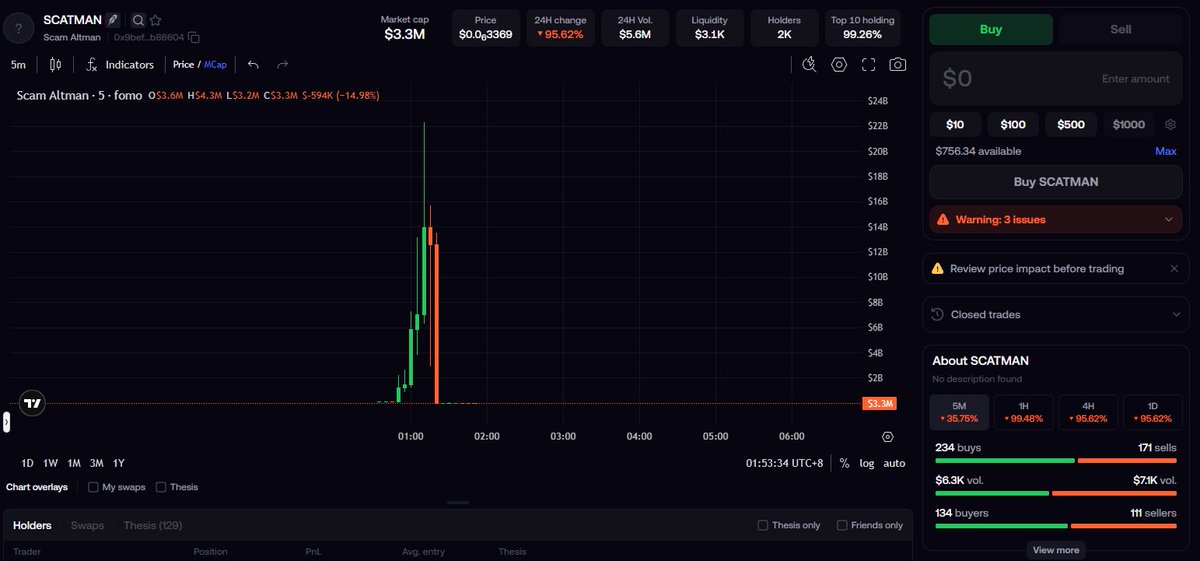Copy the contract address 0x9bef…b86604
This screenshot has width=1200, height=561.
tap(194, 38)
